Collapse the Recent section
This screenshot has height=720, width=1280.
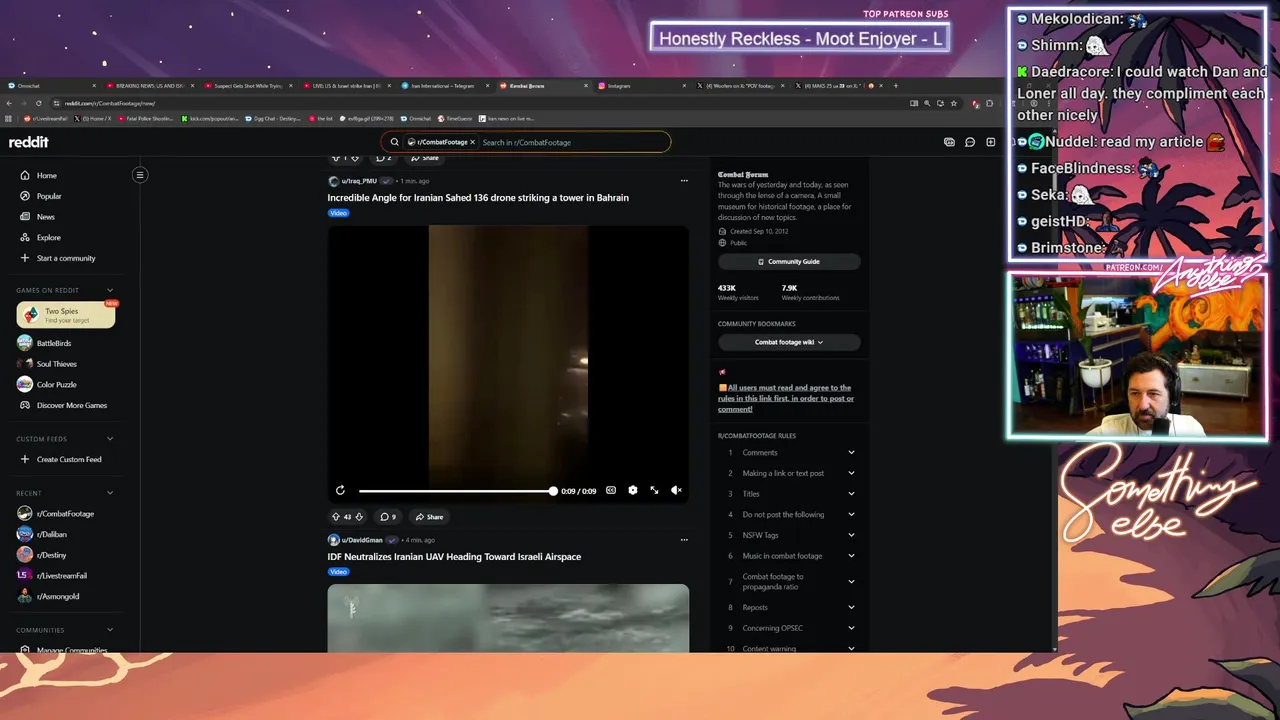click(110, 492)
